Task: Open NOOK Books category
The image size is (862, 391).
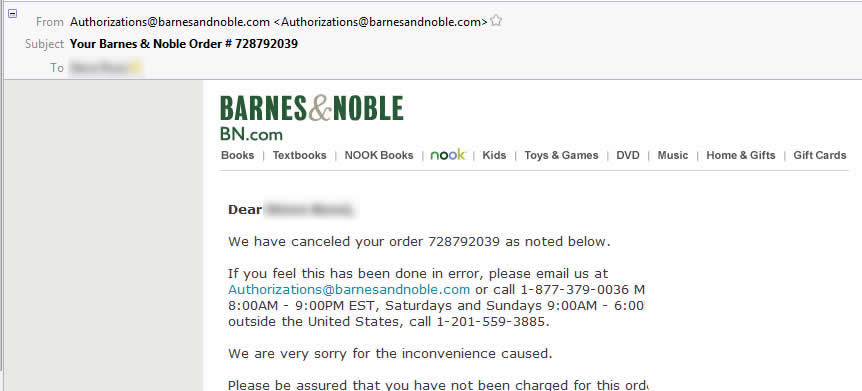Action: 379,155
